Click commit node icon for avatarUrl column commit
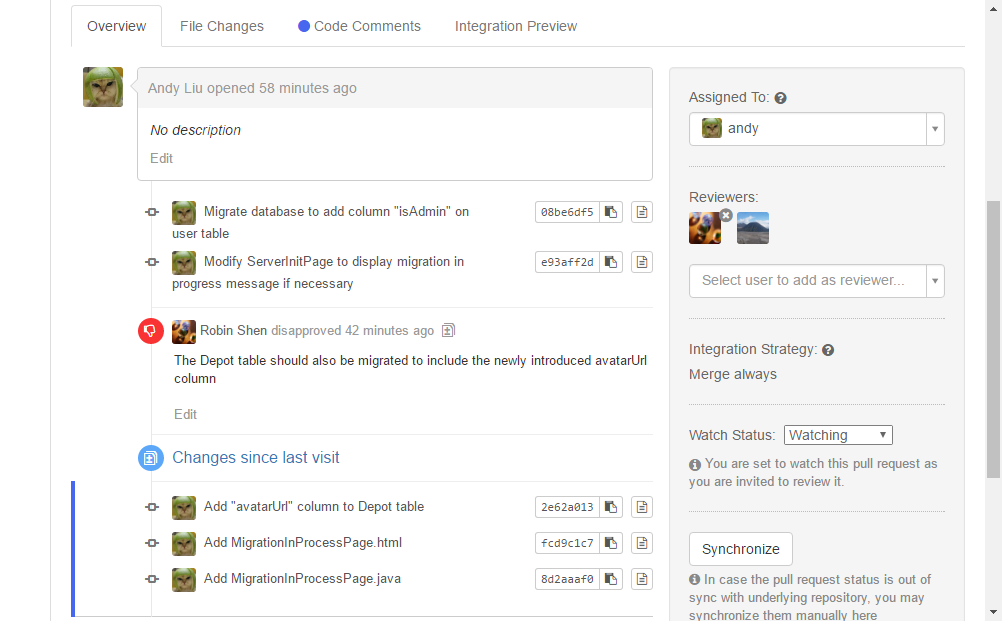The image size is (1002, 621). (151, 507)
